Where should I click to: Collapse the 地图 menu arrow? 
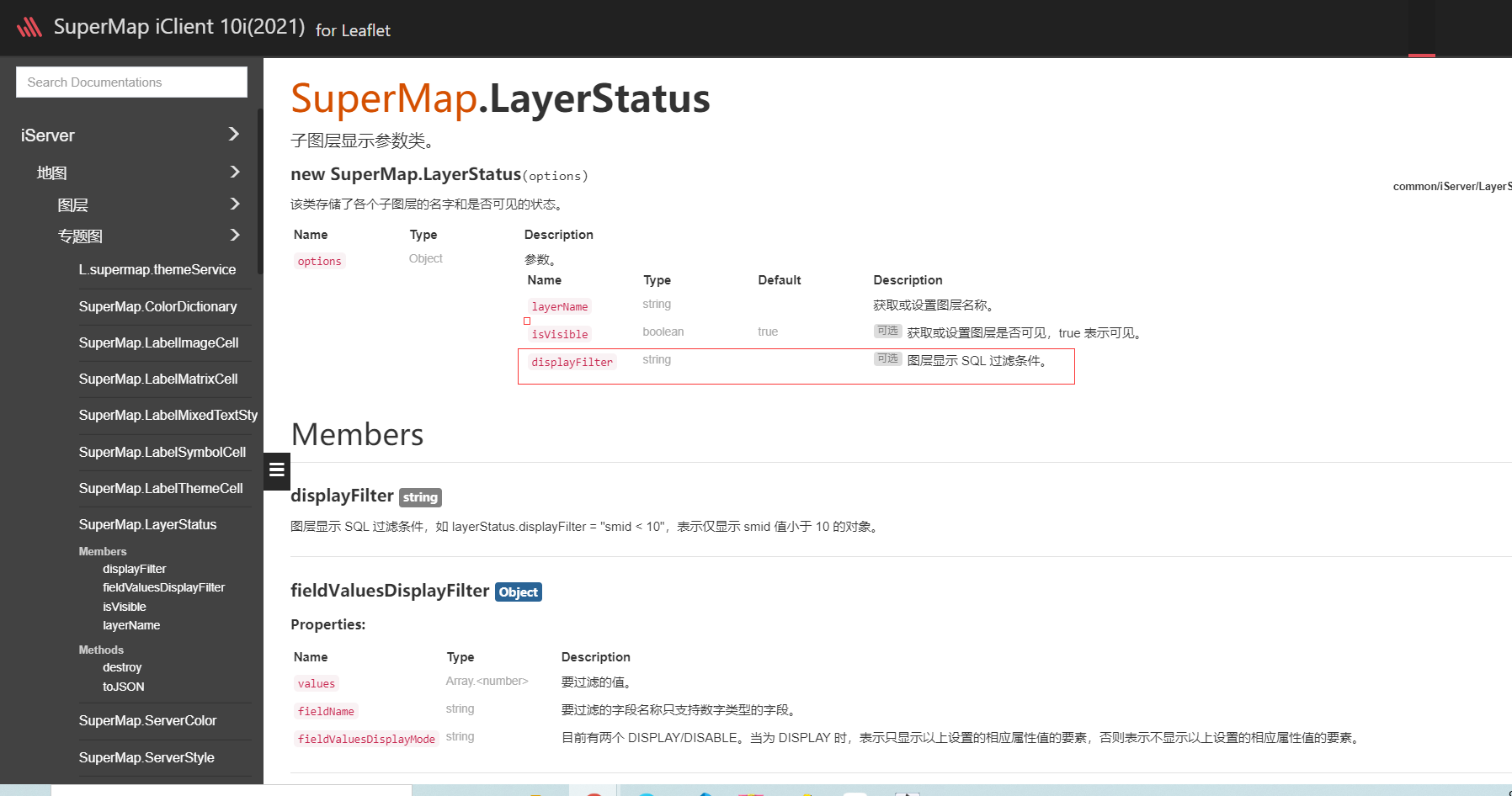coord(235,172)
